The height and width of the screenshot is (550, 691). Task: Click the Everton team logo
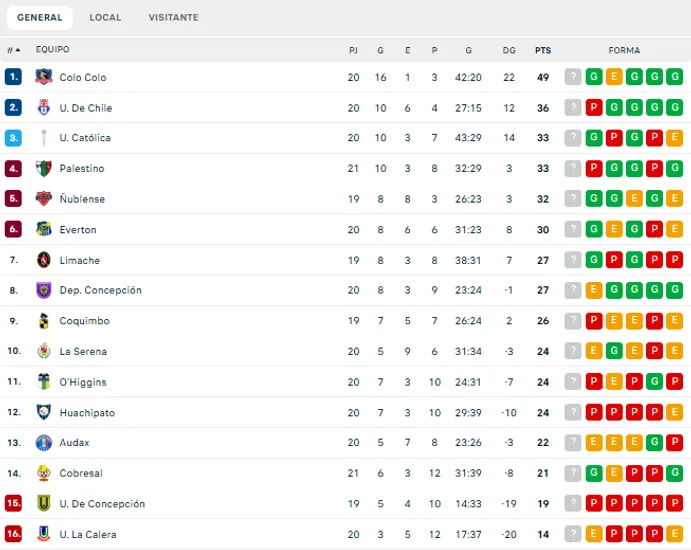coord(44,229)
